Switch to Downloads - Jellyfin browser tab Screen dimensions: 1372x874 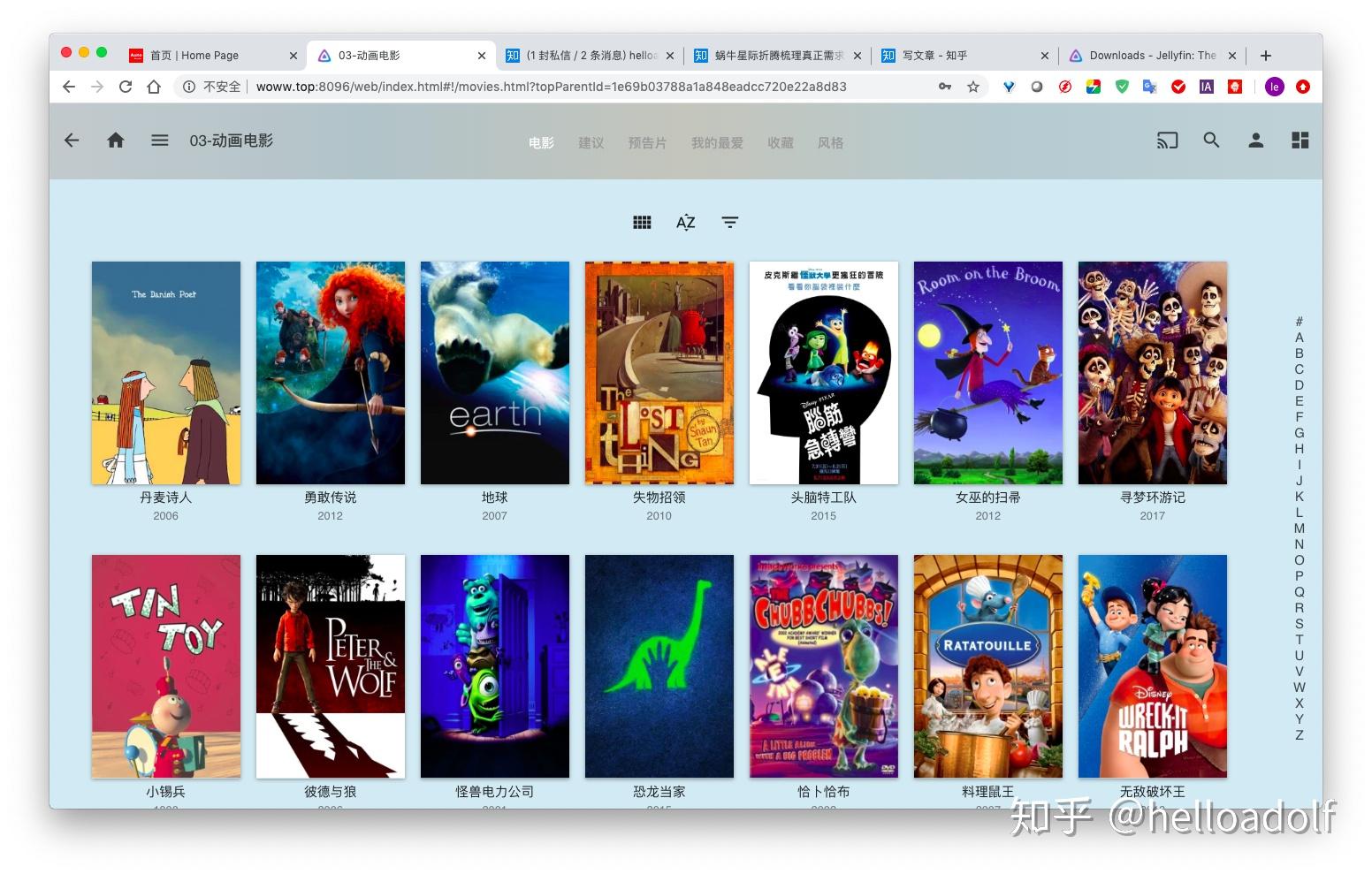(x=1152, y=56)
